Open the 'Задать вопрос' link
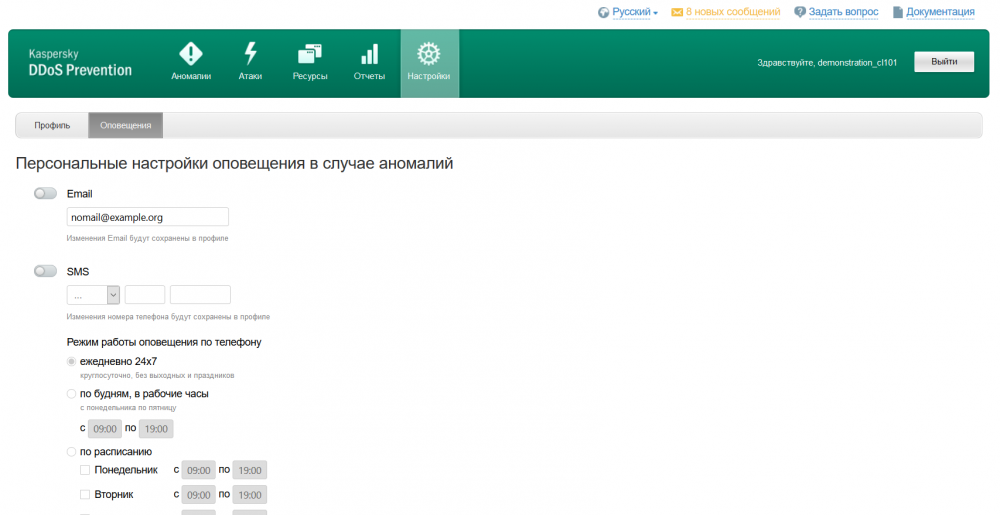Viewport: 1000px width, 515px height. (x=843, y=12)
